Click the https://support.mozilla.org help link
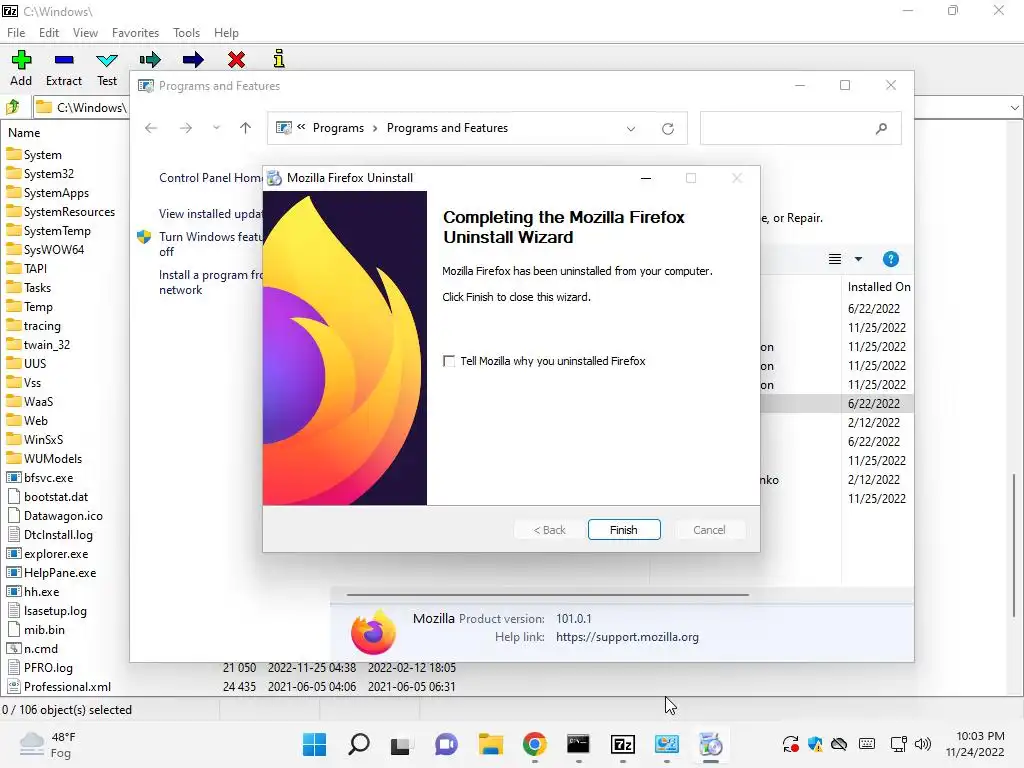Screen dimensions: 1024x768 pyautogui.click(x=627, y=637)
